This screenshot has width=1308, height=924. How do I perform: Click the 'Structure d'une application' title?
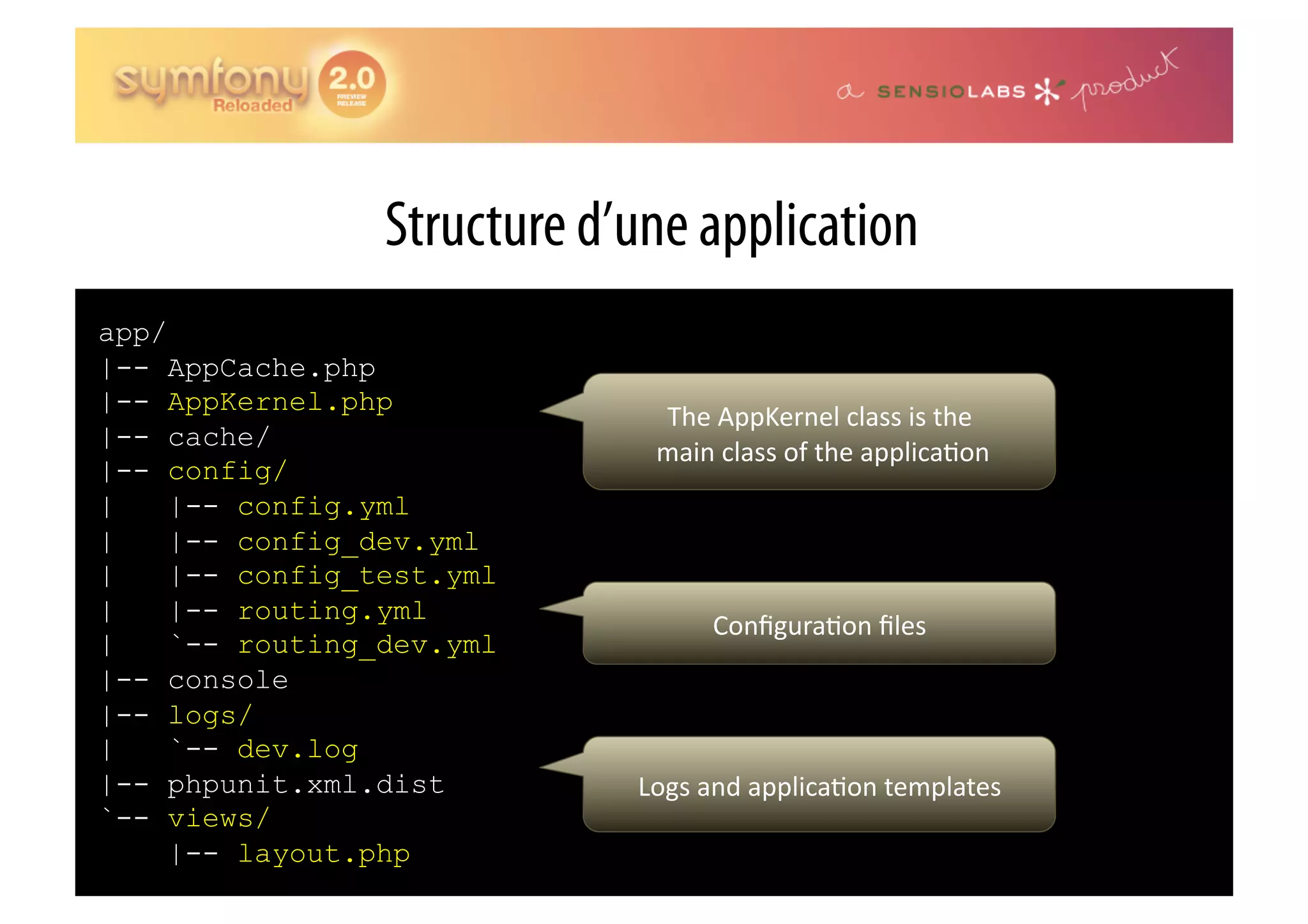coord(651,225)
